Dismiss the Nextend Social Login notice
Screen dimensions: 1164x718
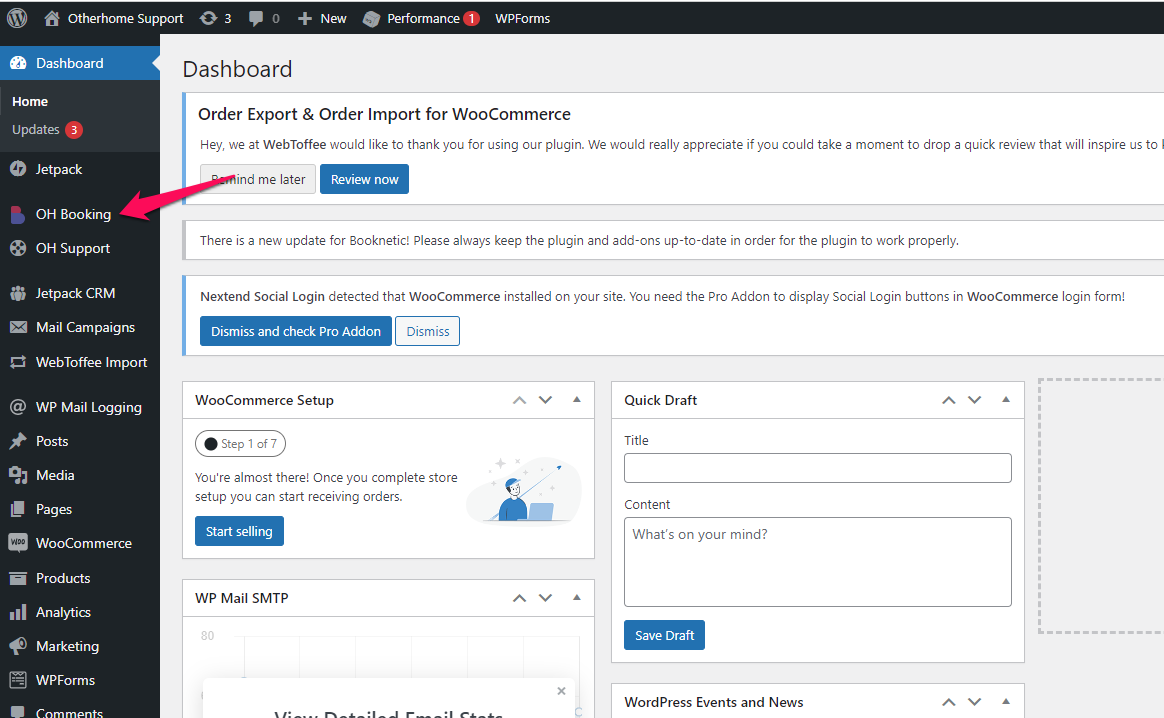(428, 331)
